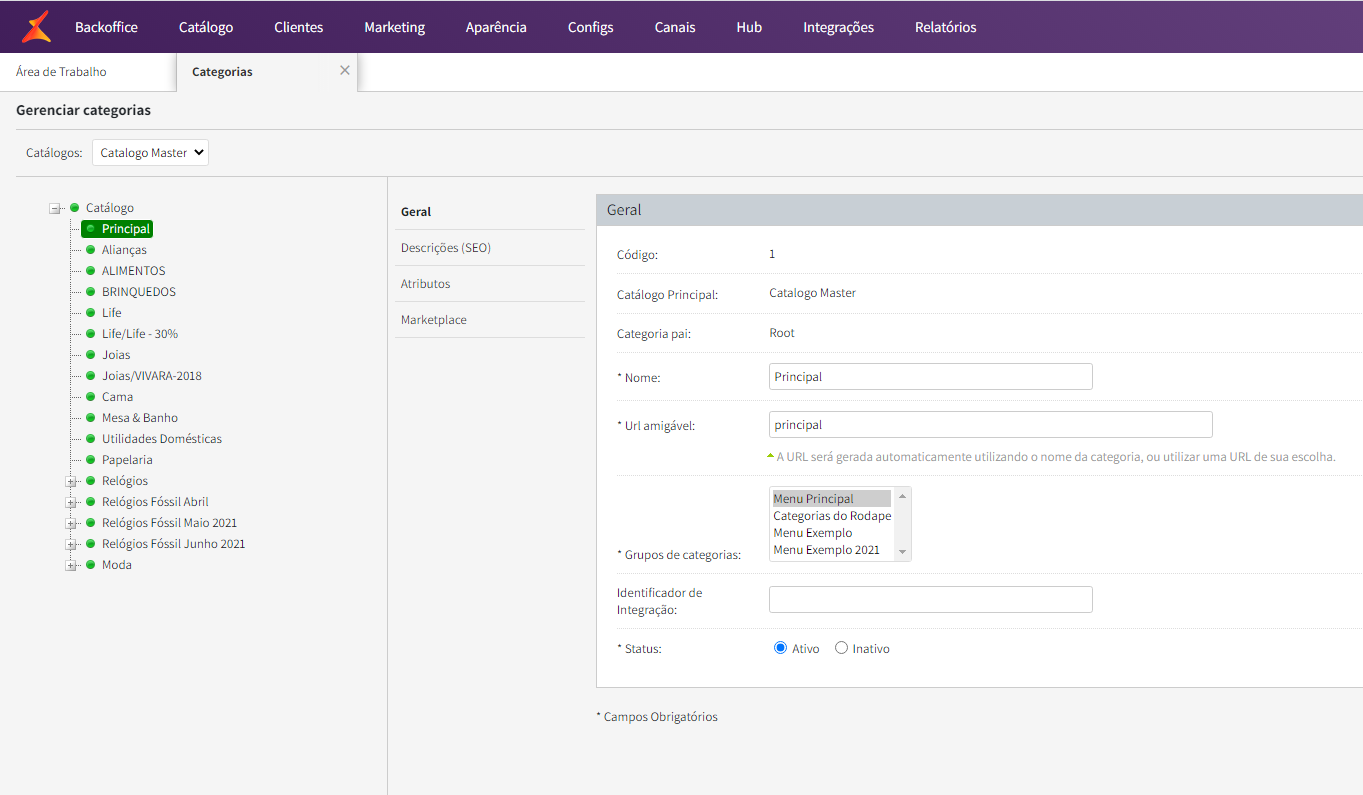Select the Joias category
This screenshot has width=1363, height=795.
click(x=116, y=355)
